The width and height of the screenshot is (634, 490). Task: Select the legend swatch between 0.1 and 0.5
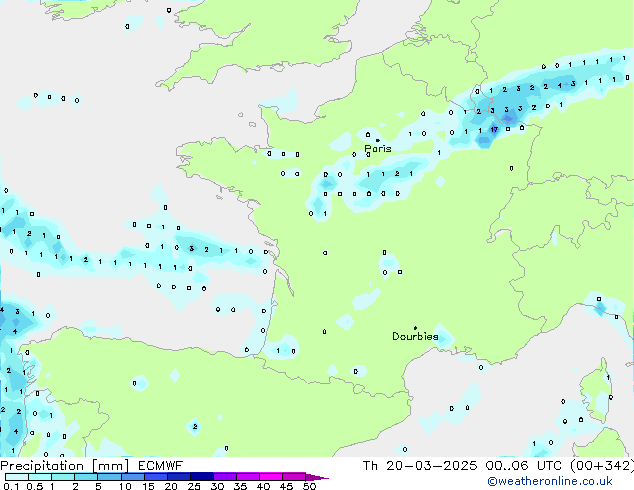17,477
